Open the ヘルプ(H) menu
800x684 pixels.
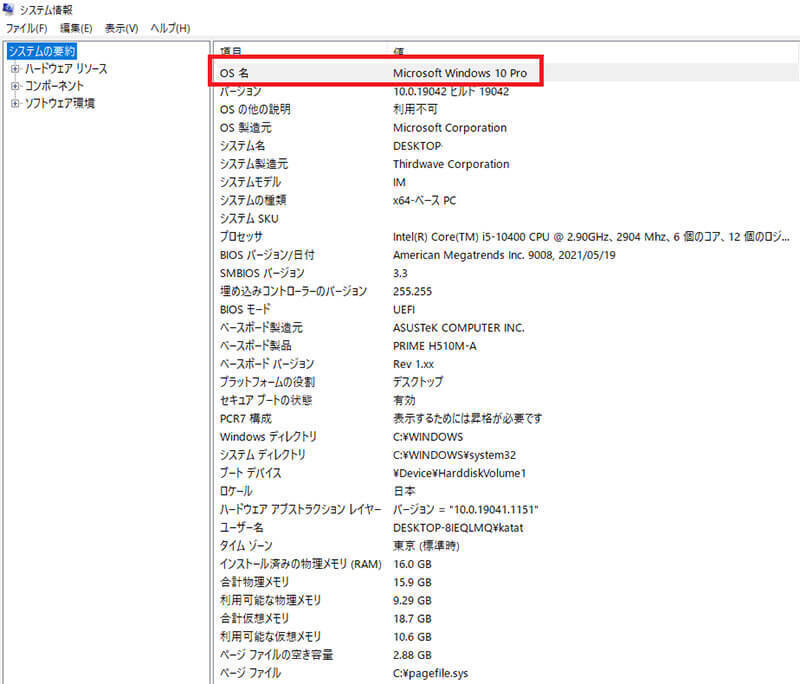170,28
